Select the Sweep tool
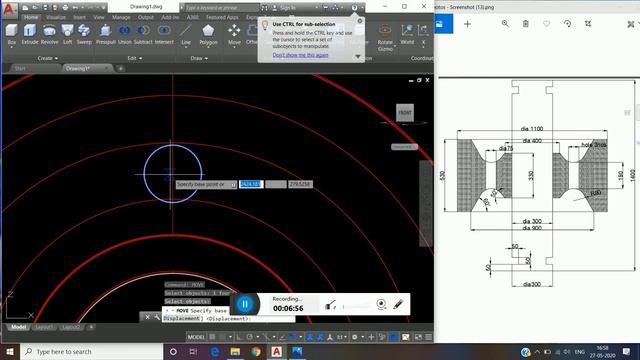 pos(84,33)
